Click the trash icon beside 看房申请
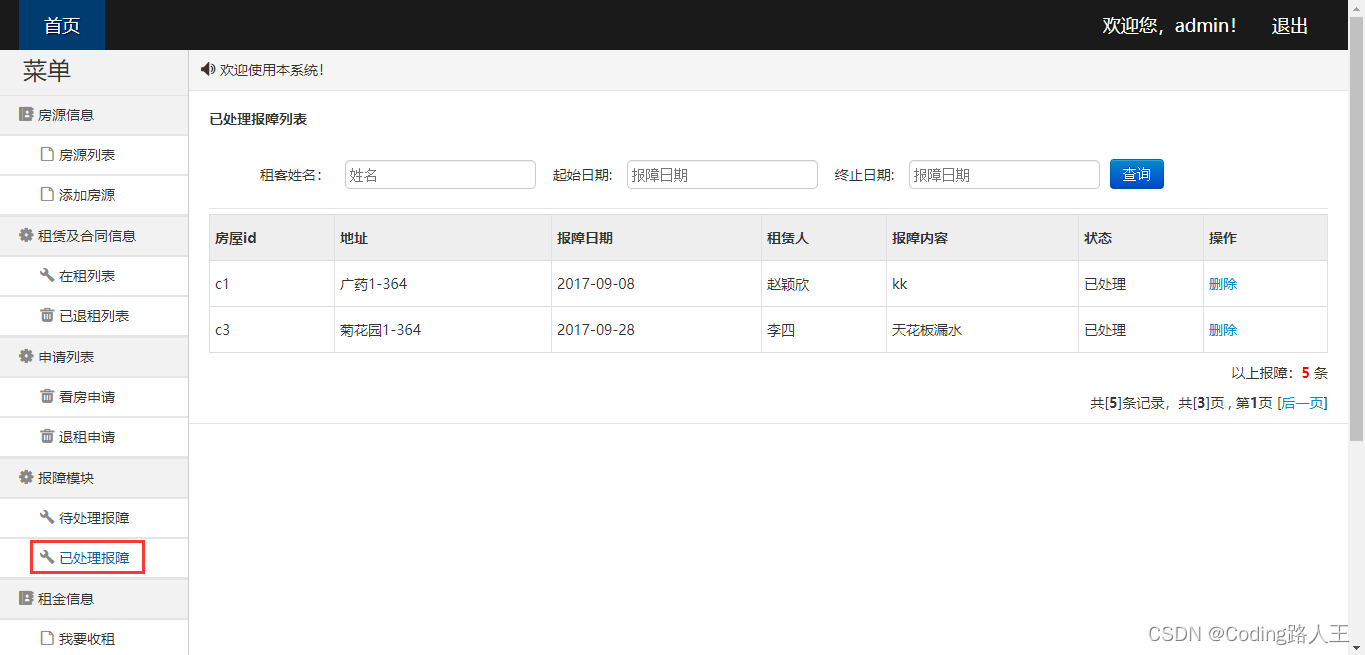1365x655 pixels. [x=47, y=397]
